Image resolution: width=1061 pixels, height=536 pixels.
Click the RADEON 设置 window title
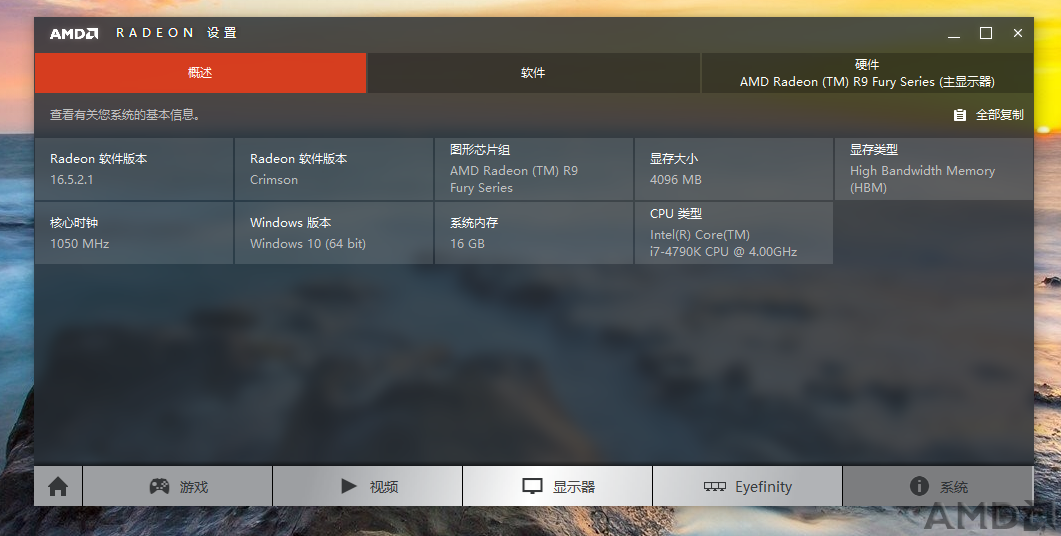point(176,33)
